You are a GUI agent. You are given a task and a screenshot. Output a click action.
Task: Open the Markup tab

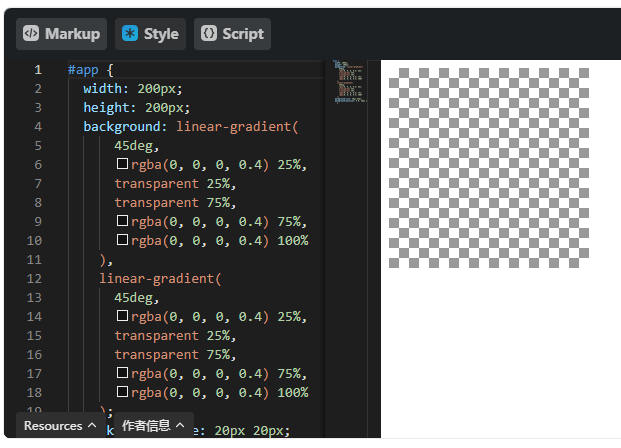[x=61, y=34]
